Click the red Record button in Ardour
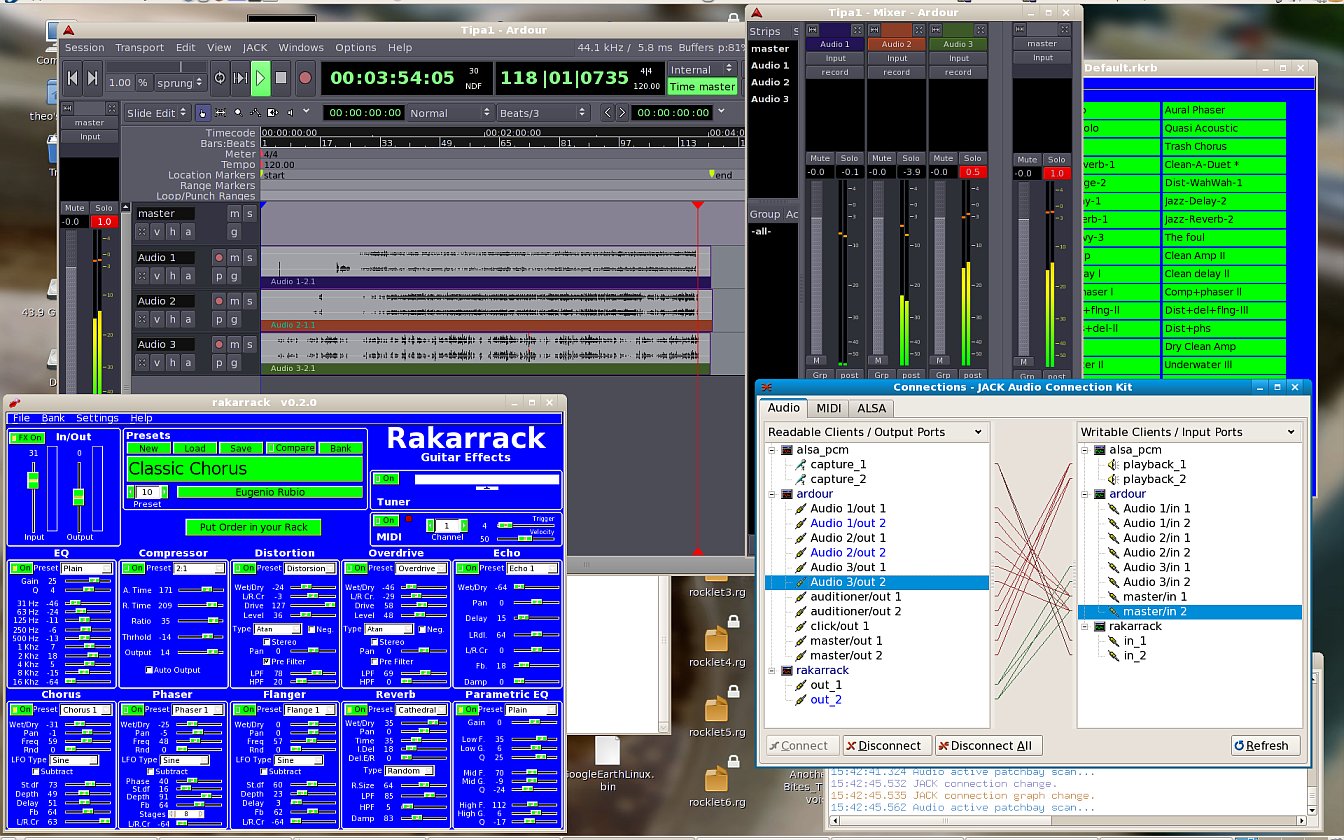The image size is (1344, 840). pyautogui.click(x=305, y=77)
